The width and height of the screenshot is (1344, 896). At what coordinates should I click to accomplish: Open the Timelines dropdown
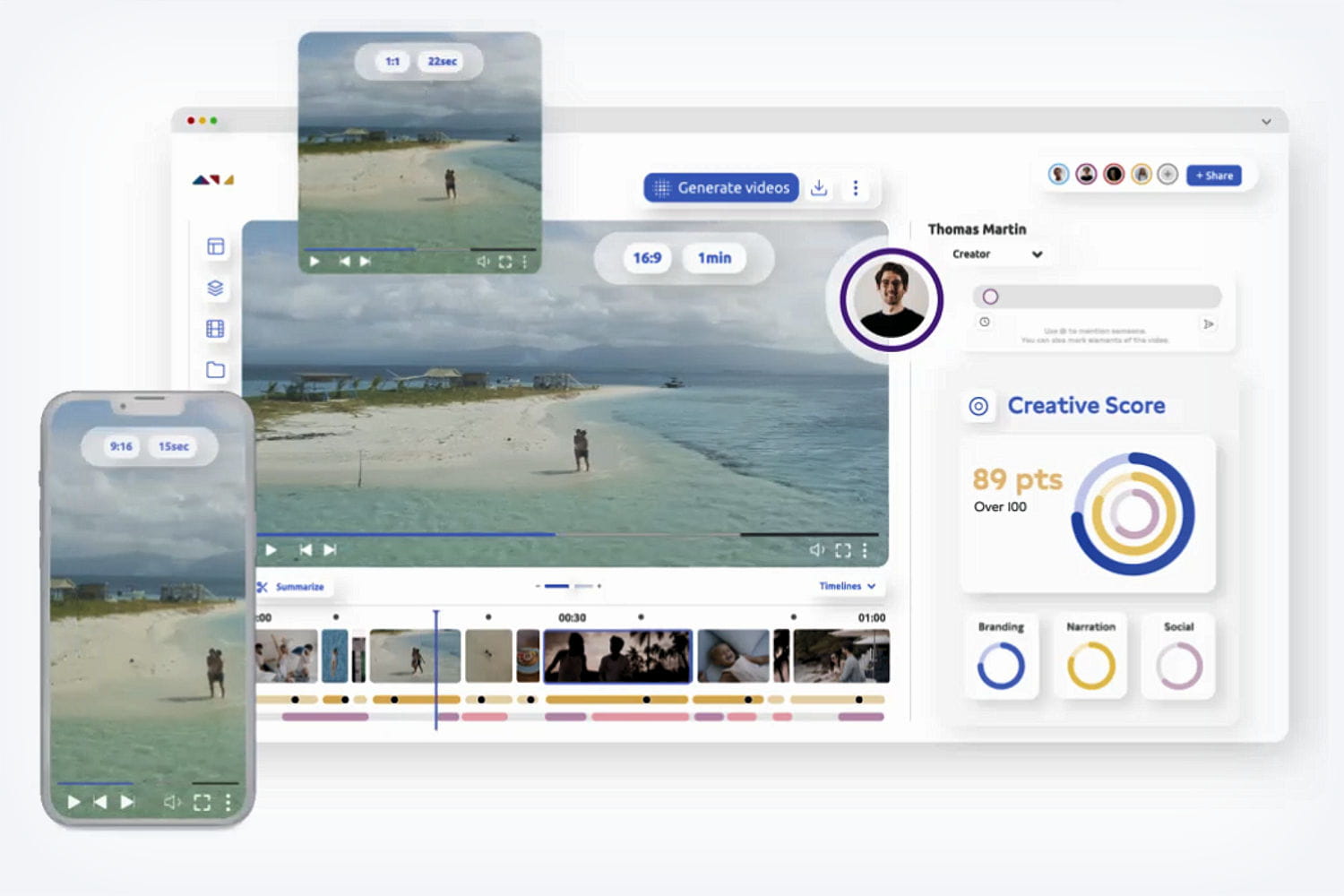coord(847,586)
